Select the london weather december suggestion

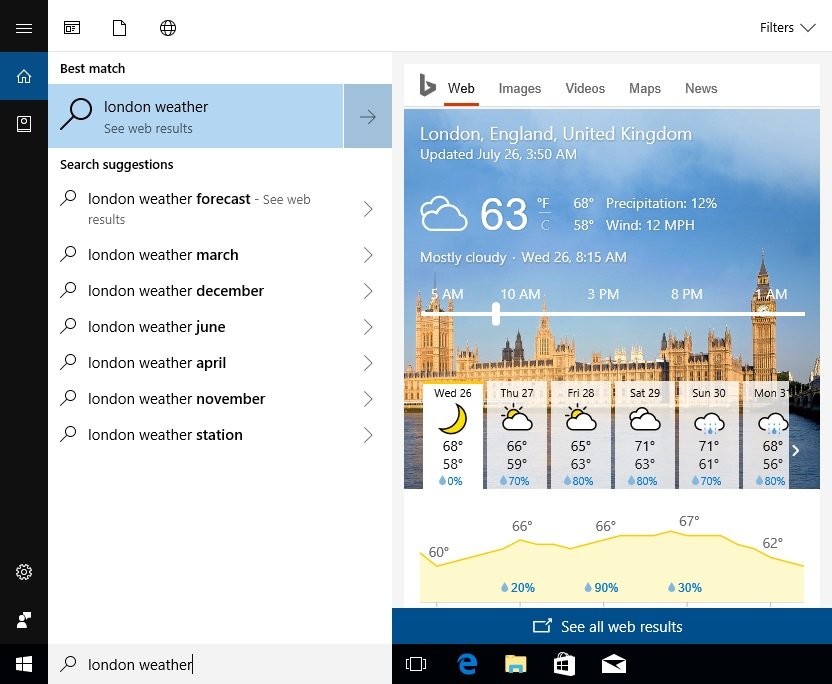tap(176, 291)
